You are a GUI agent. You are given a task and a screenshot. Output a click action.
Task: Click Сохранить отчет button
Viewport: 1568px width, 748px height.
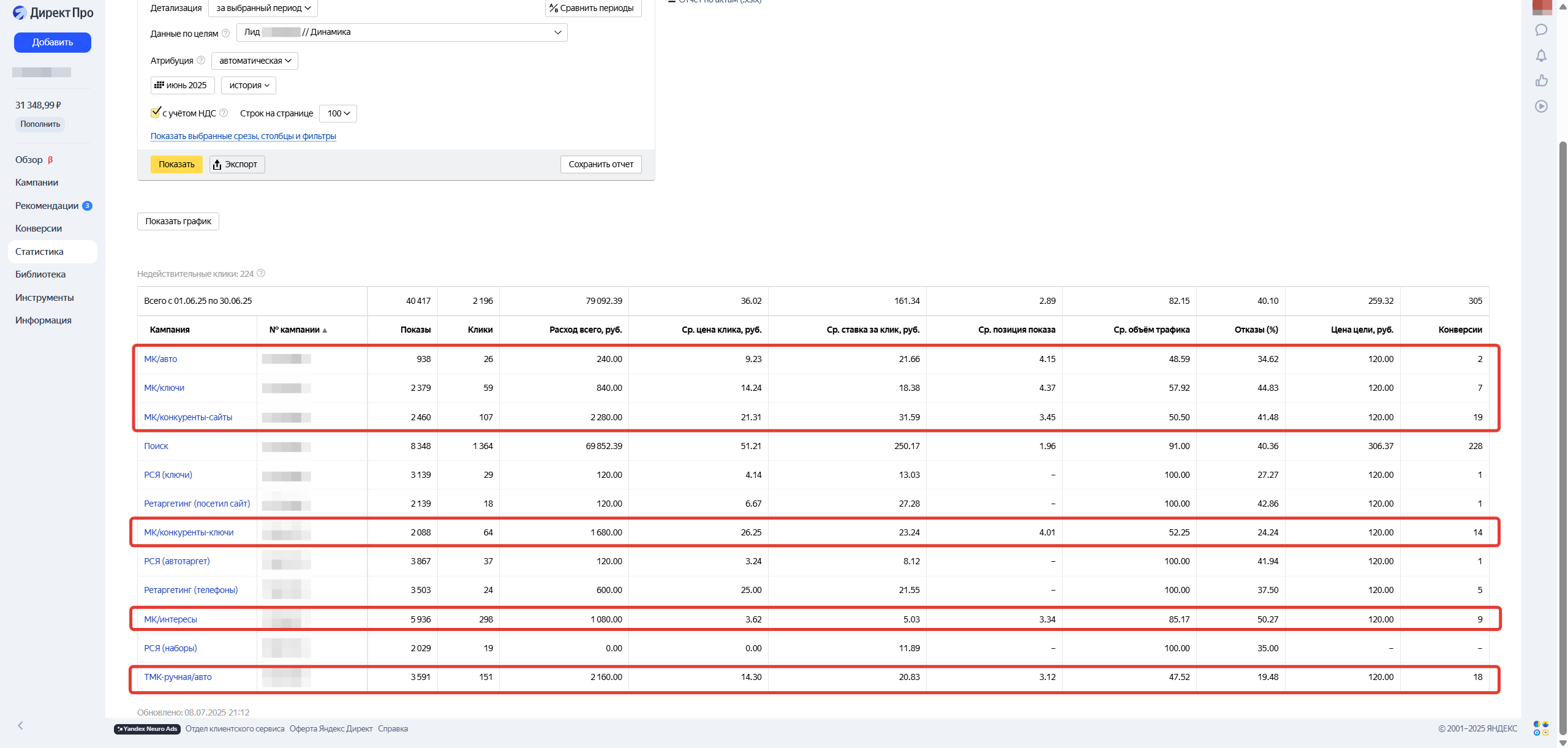(601, 164)
